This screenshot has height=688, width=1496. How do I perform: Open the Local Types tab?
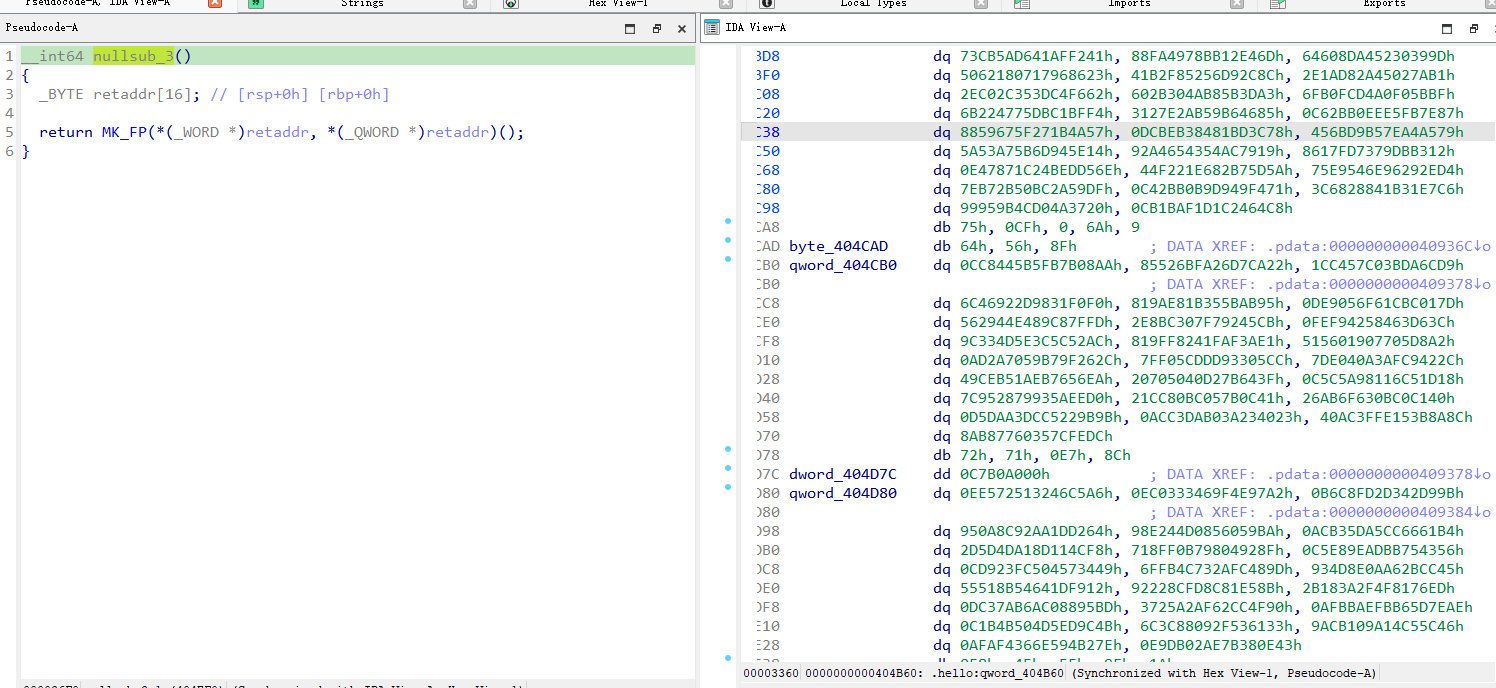click(x=873, y=4)
